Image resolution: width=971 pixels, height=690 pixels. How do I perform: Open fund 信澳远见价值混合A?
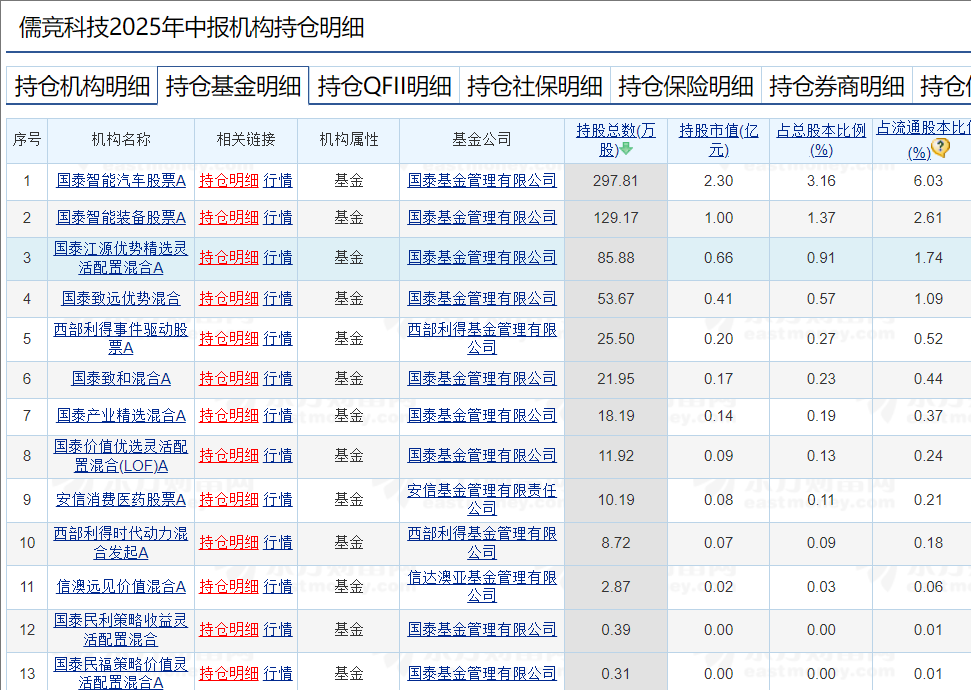121,587
